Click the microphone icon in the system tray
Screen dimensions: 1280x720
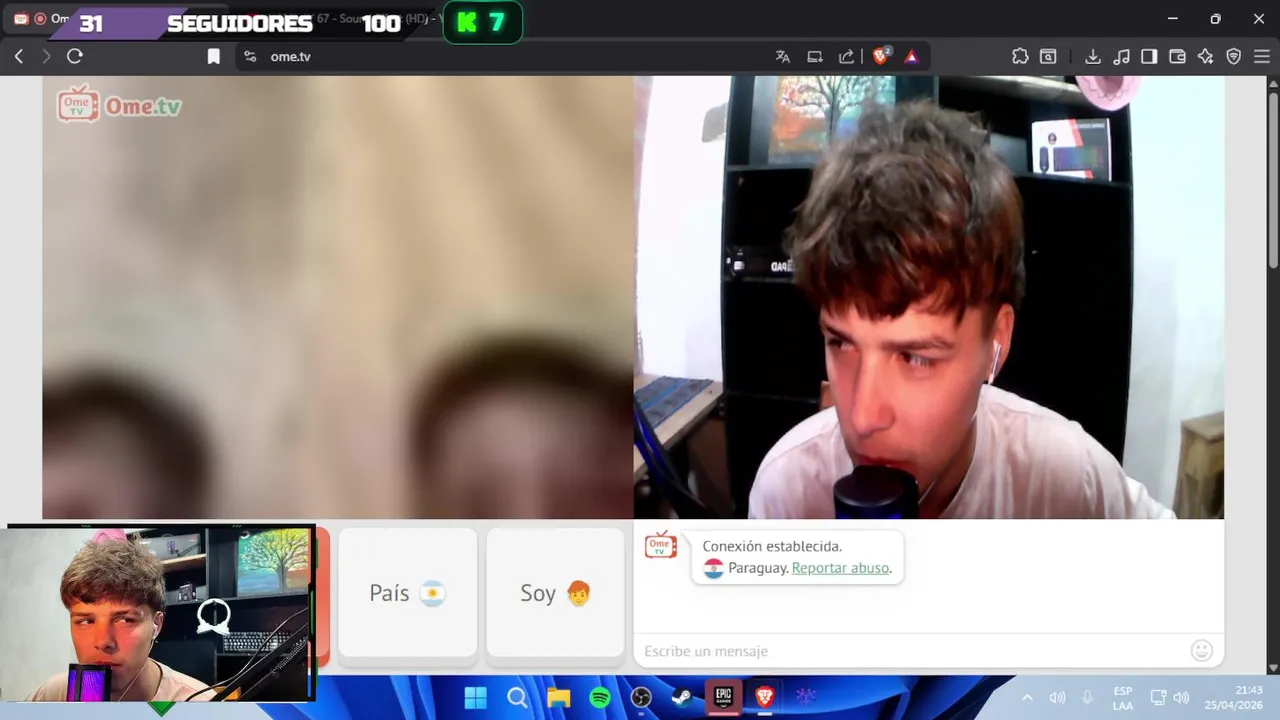[1087, 697]
